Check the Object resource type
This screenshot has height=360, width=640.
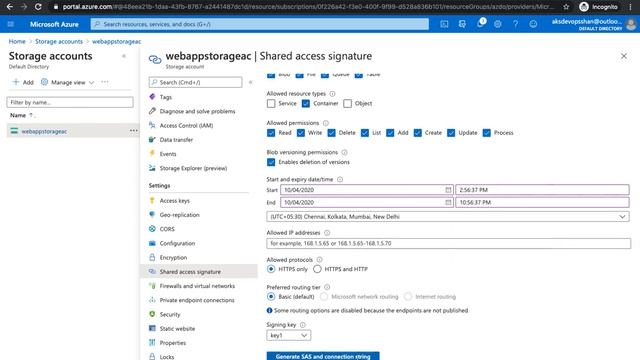point(347,104)
